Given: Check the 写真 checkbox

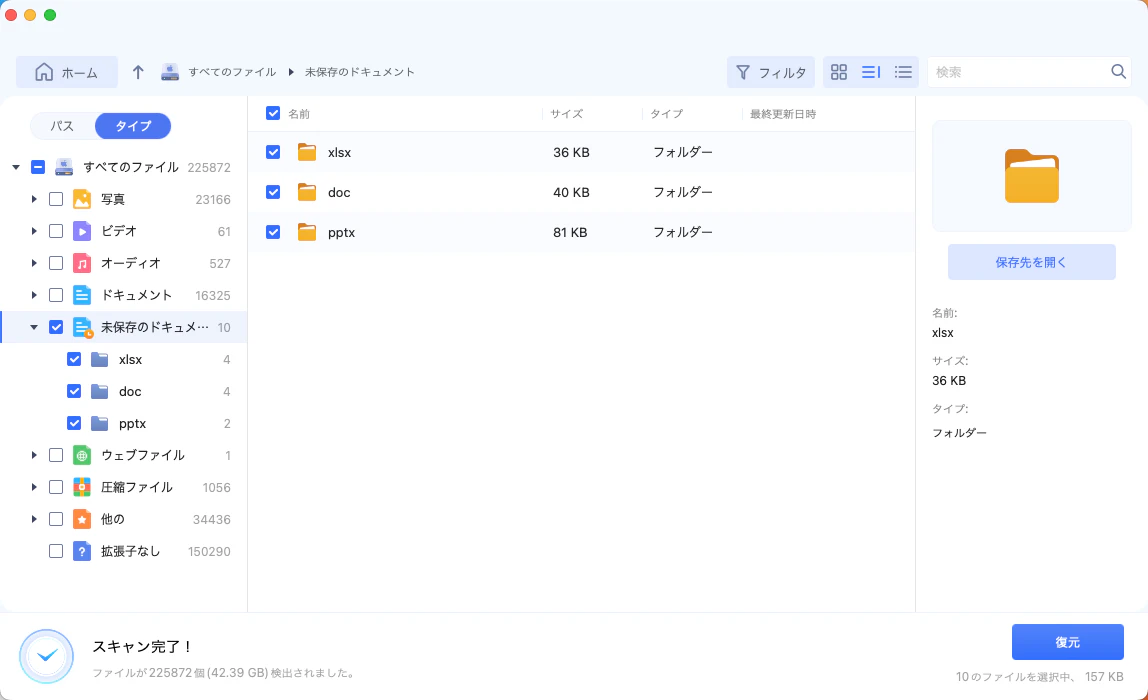Looking at the screenshot, I should (56, 199).
